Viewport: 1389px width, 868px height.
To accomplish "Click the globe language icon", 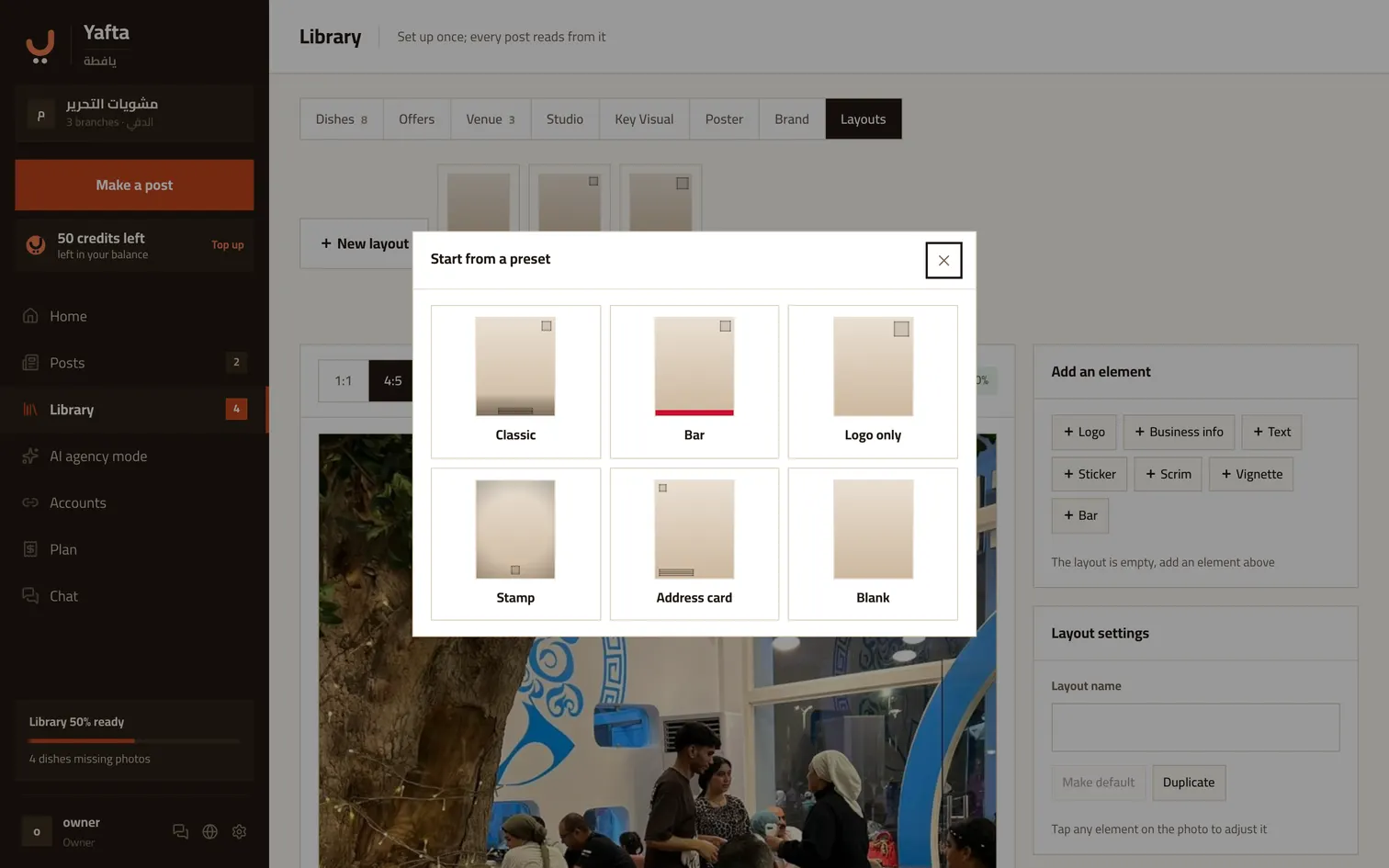I will coord(210,831).
